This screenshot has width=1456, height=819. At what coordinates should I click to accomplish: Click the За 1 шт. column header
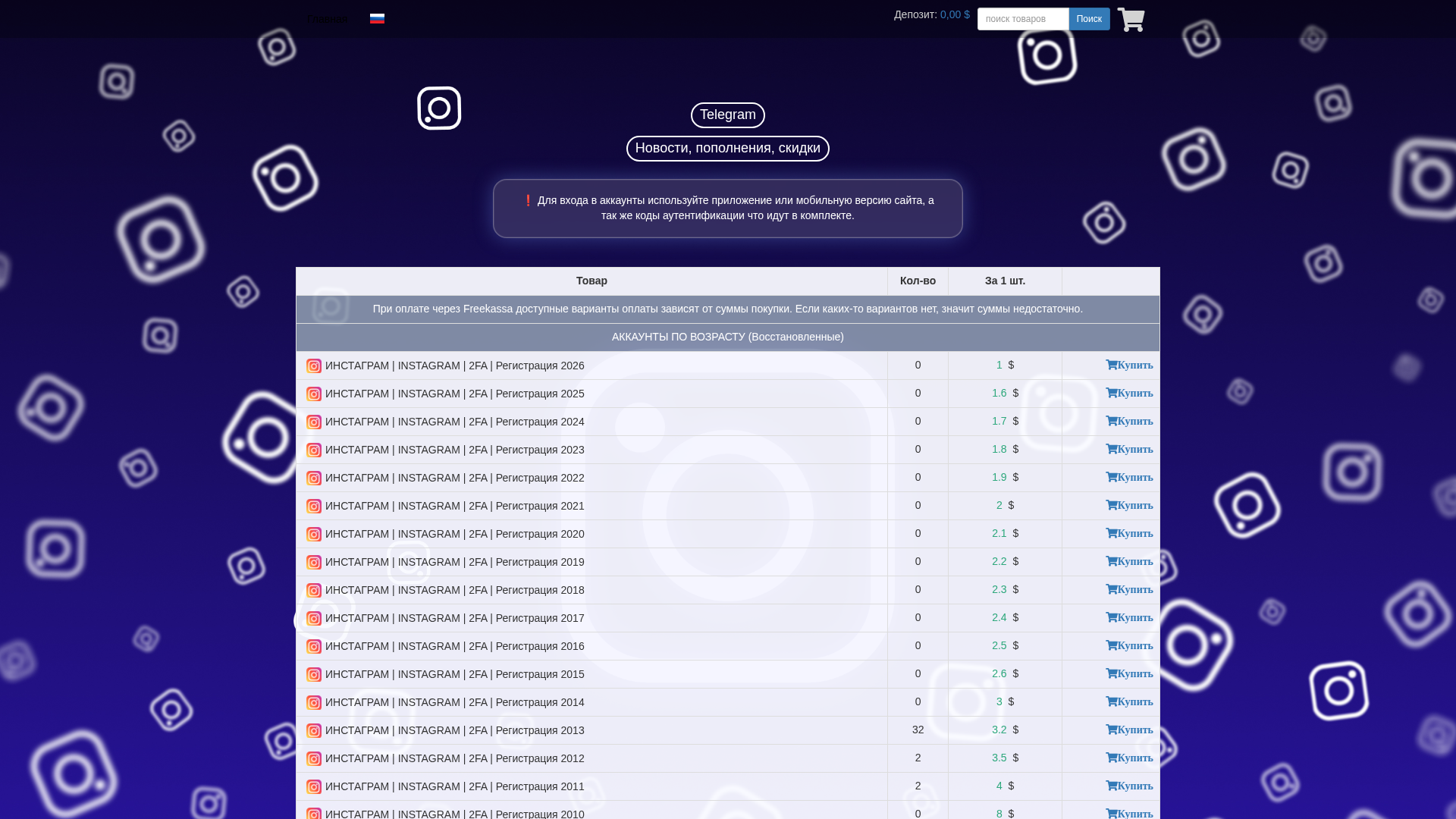tap(1005, 281)
